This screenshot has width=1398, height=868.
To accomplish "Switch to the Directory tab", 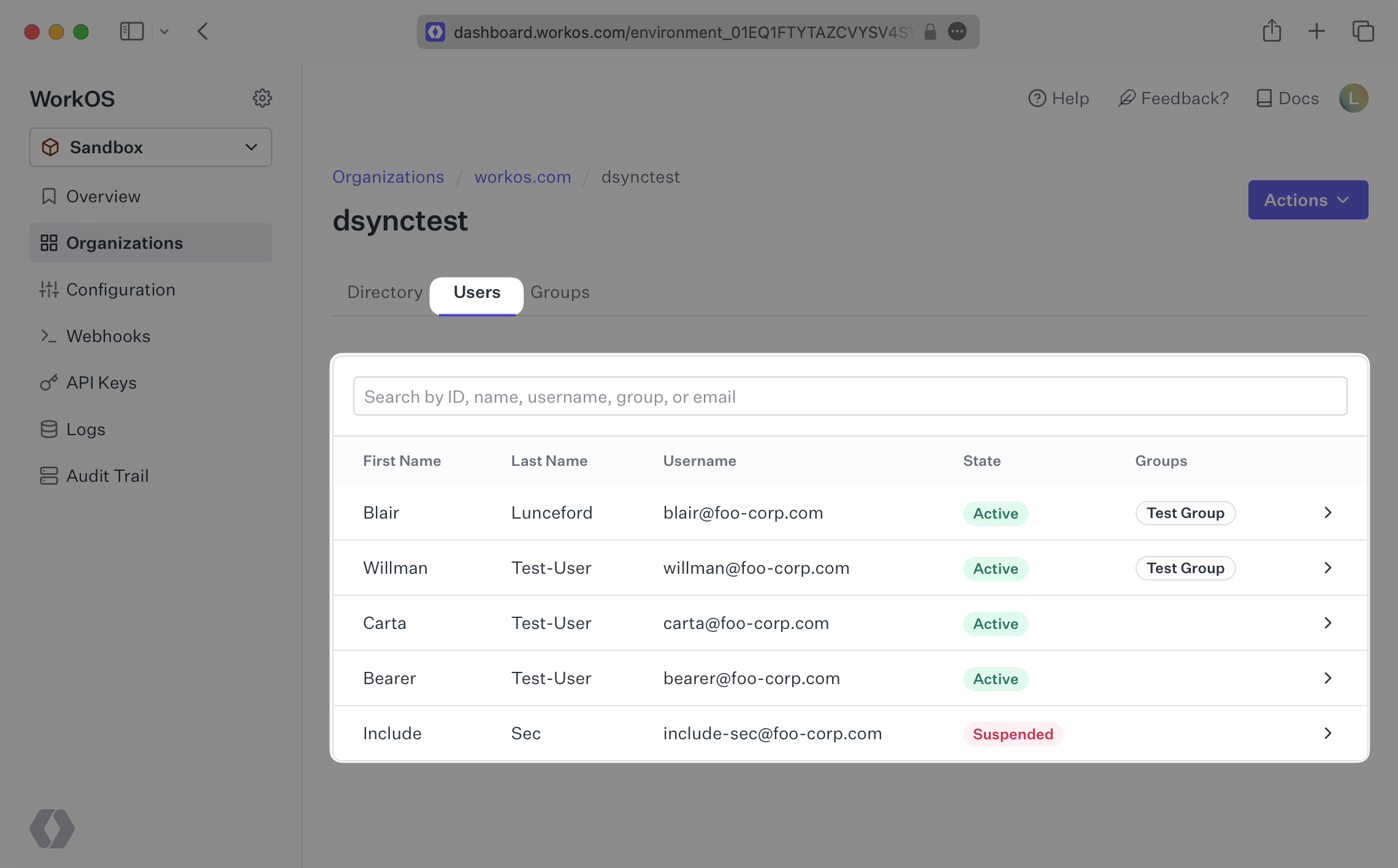I will (385, 292).
